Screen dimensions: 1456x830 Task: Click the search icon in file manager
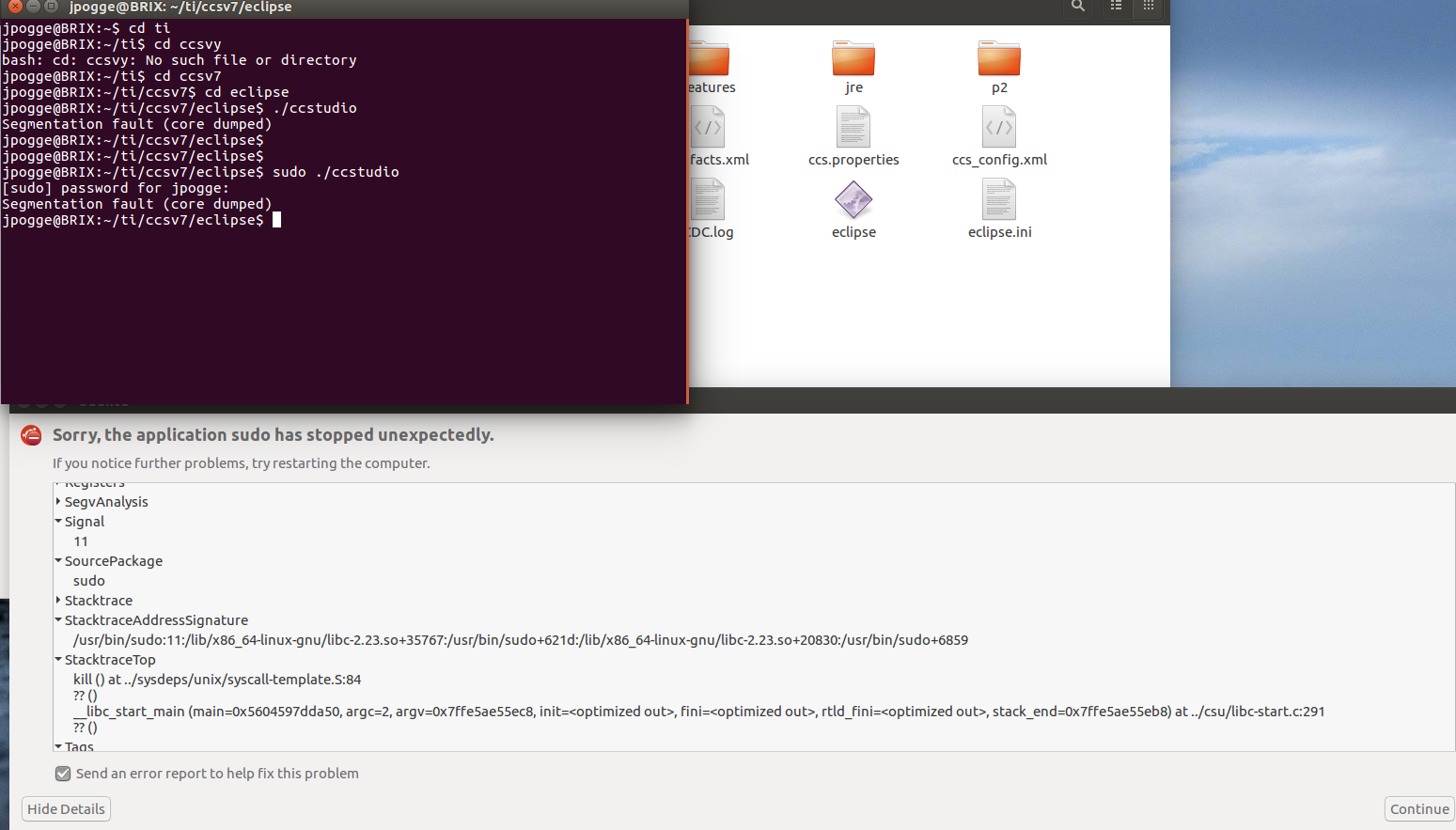[1078, 7]
